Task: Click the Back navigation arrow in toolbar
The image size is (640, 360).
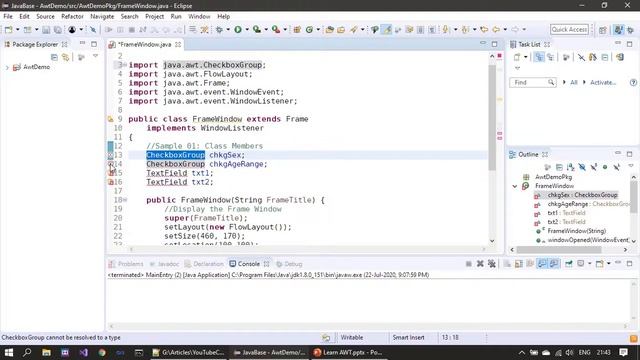Action: [496, 29]
